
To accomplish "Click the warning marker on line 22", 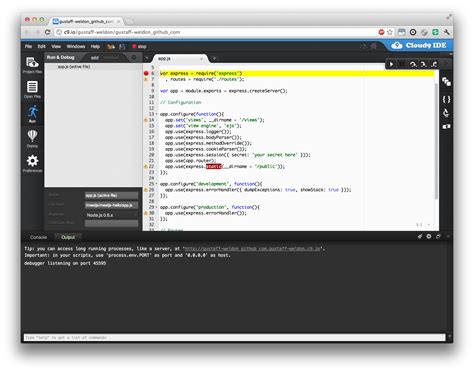I will pos(146,166).
